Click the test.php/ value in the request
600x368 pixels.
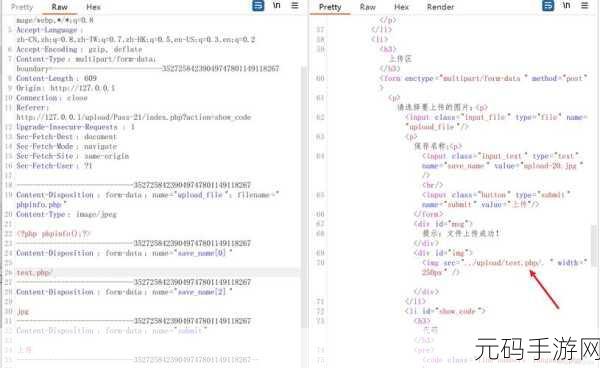34,273
